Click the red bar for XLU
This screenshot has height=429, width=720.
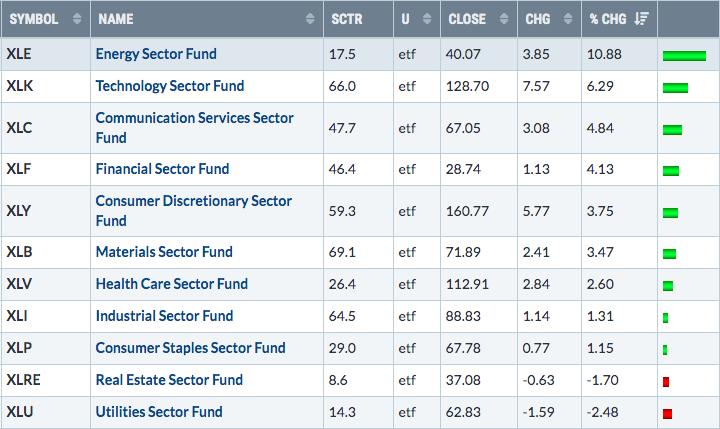click(x=667, y=413)
